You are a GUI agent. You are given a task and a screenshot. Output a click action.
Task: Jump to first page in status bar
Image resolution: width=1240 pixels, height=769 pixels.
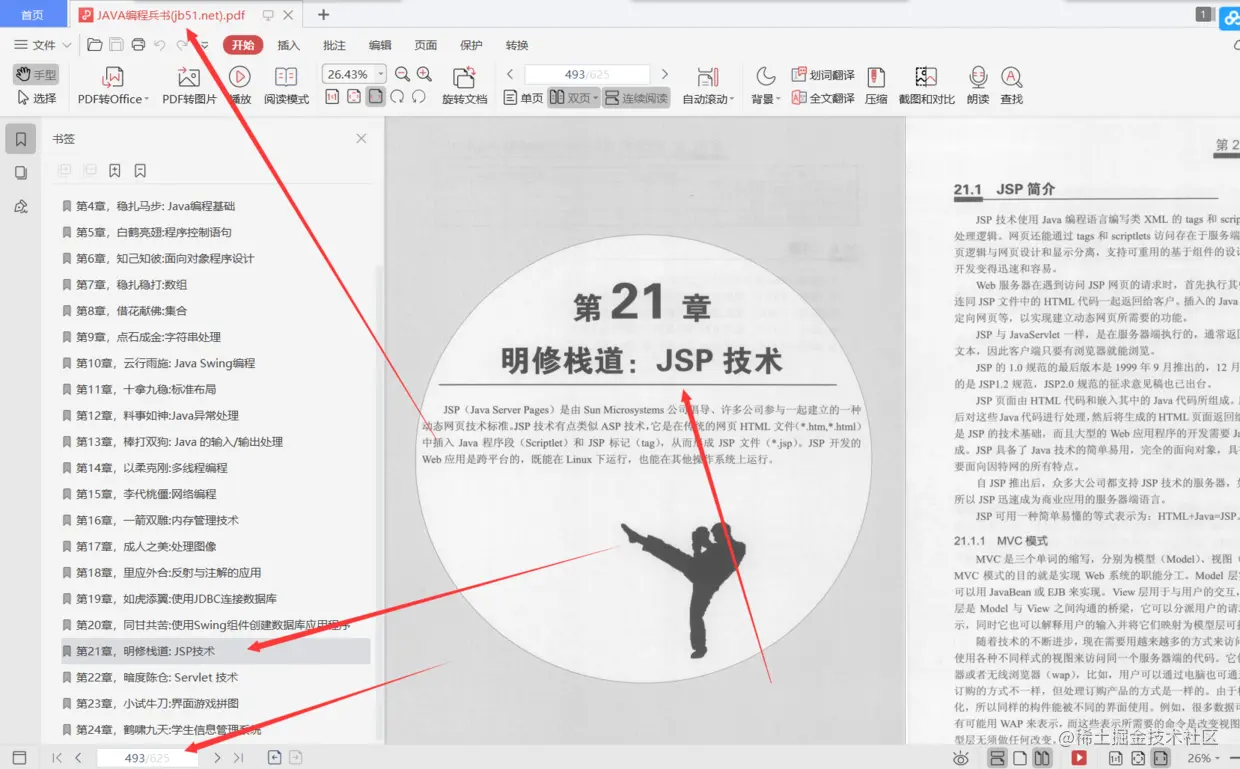click(x=57, y=758)
